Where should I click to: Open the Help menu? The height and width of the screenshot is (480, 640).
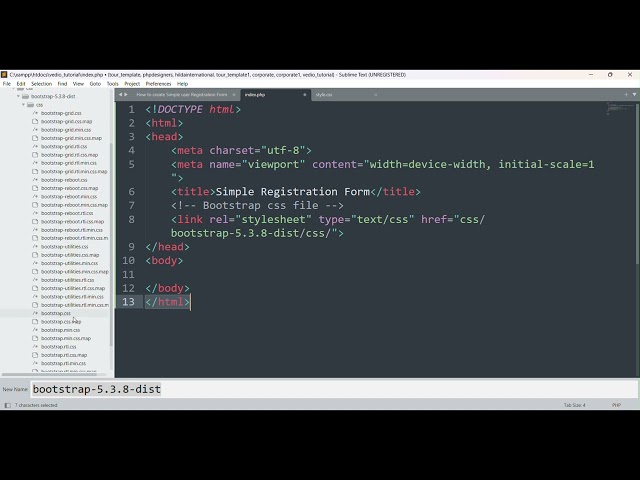coord(182,84)
